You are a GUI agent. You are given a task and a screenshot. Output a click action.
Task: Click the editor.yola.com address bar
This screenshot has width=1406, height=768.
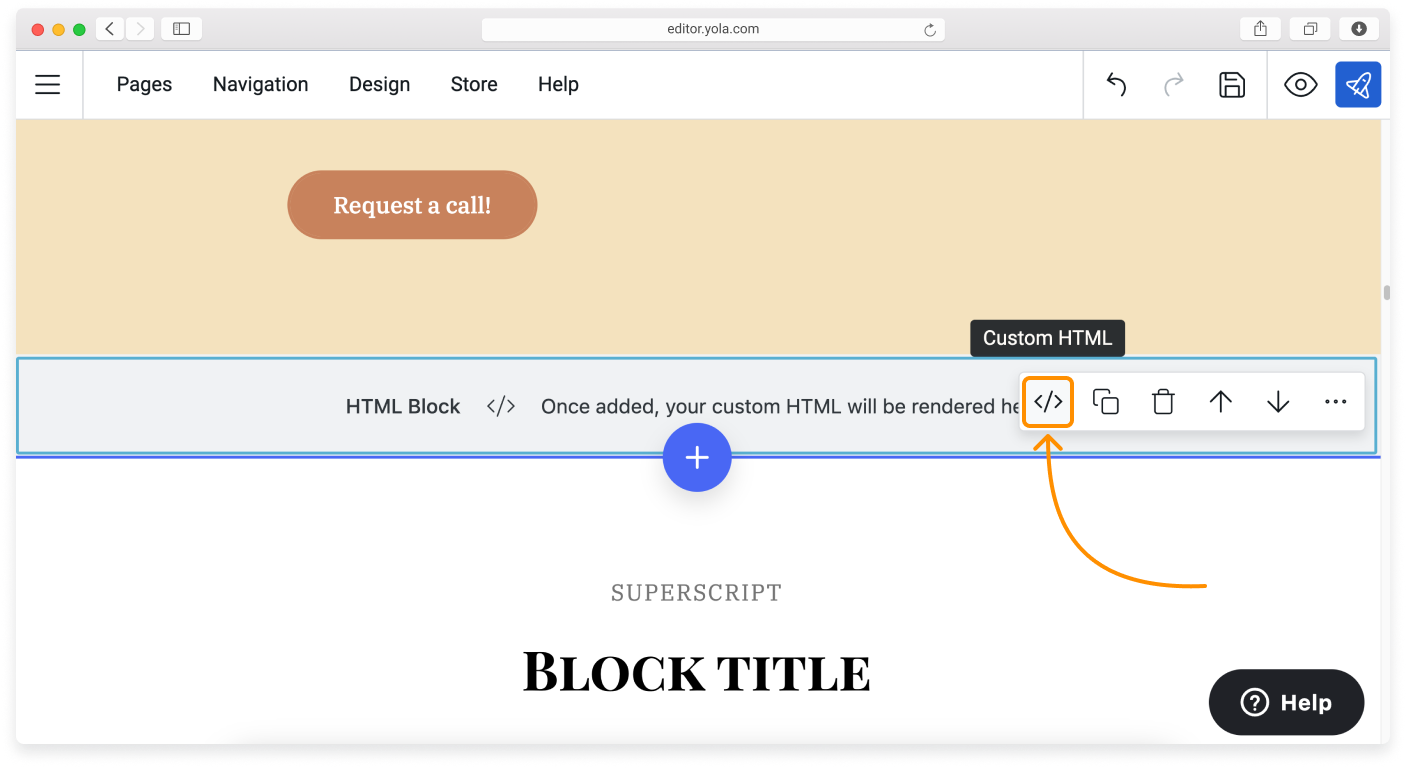[x=712, y=29]
